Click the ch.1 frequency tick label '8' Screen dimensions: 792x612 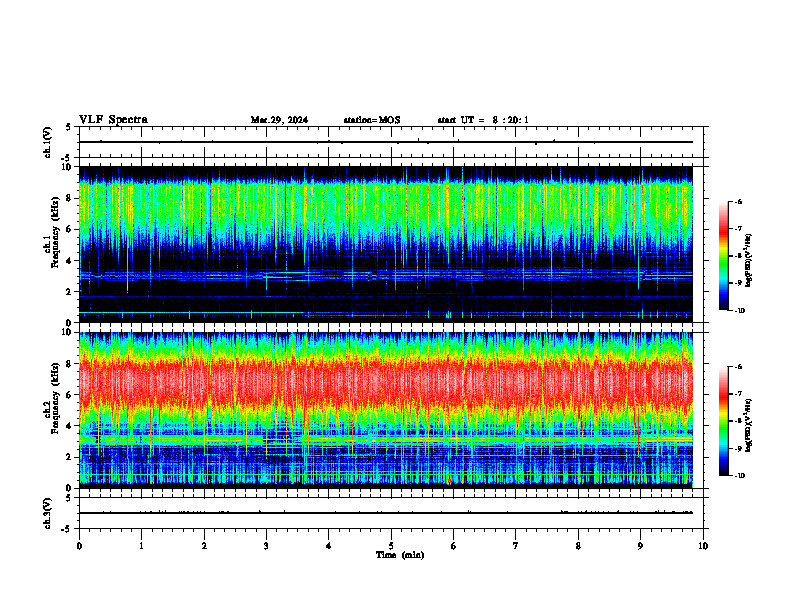coord(69,198)
